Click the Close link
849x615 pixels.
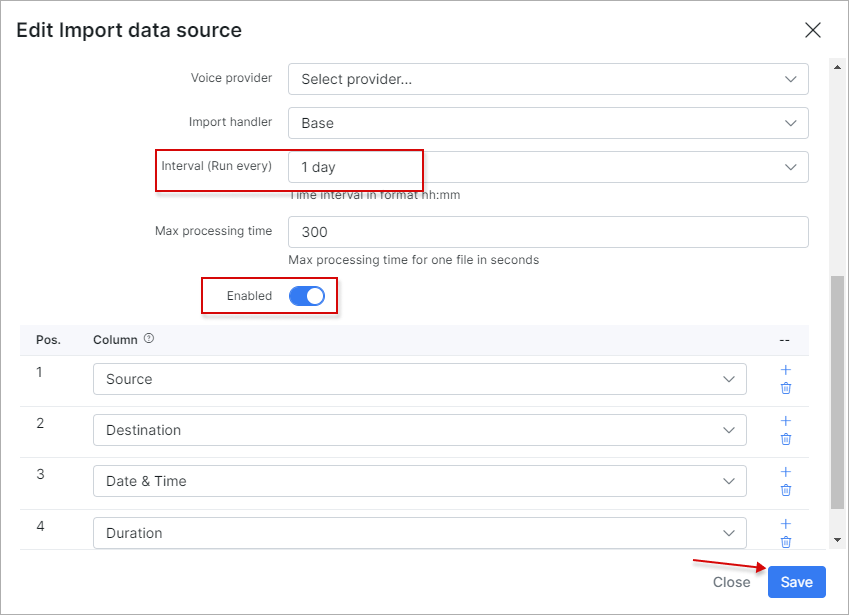(x=732, y=582)
